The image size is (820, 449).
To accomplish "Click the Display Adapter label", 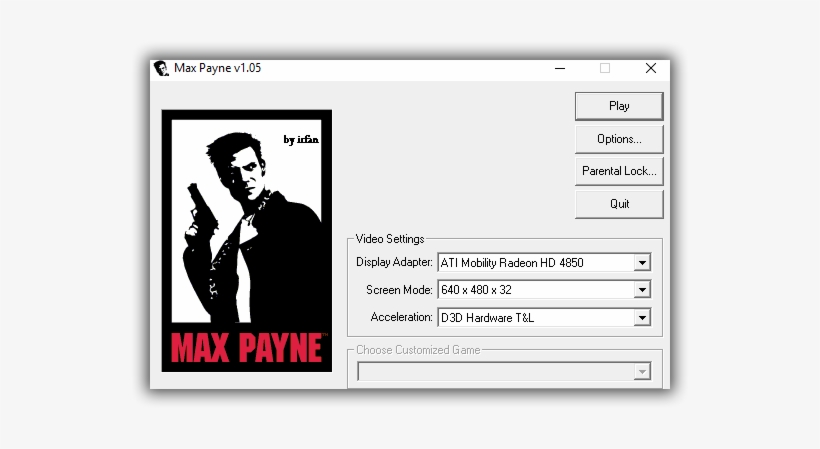I will click(394, 262).
